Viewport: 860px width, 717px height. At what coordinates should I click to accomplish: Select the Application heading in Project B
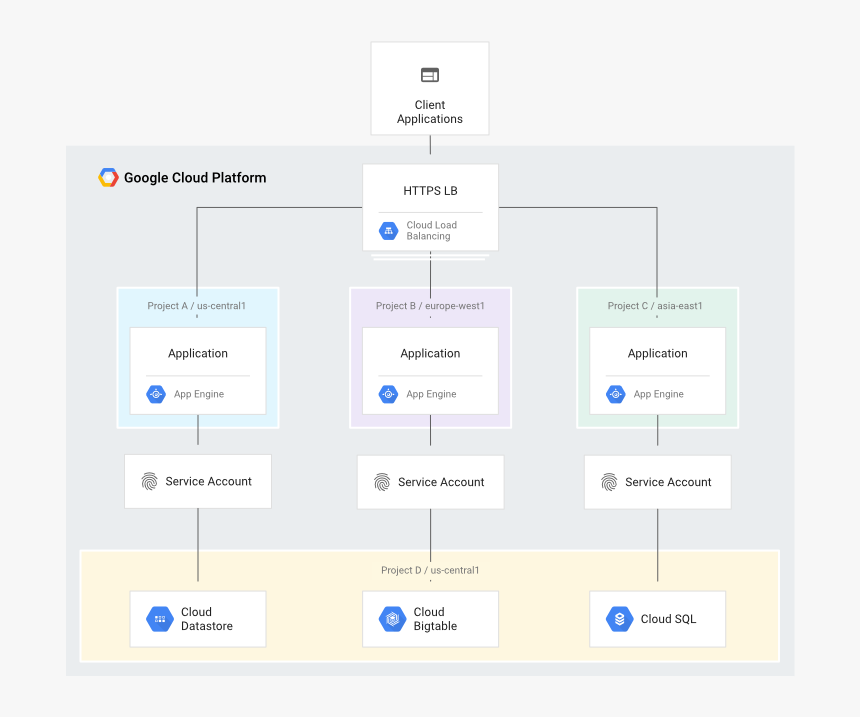pyautogui.click(x=430, y=354)
